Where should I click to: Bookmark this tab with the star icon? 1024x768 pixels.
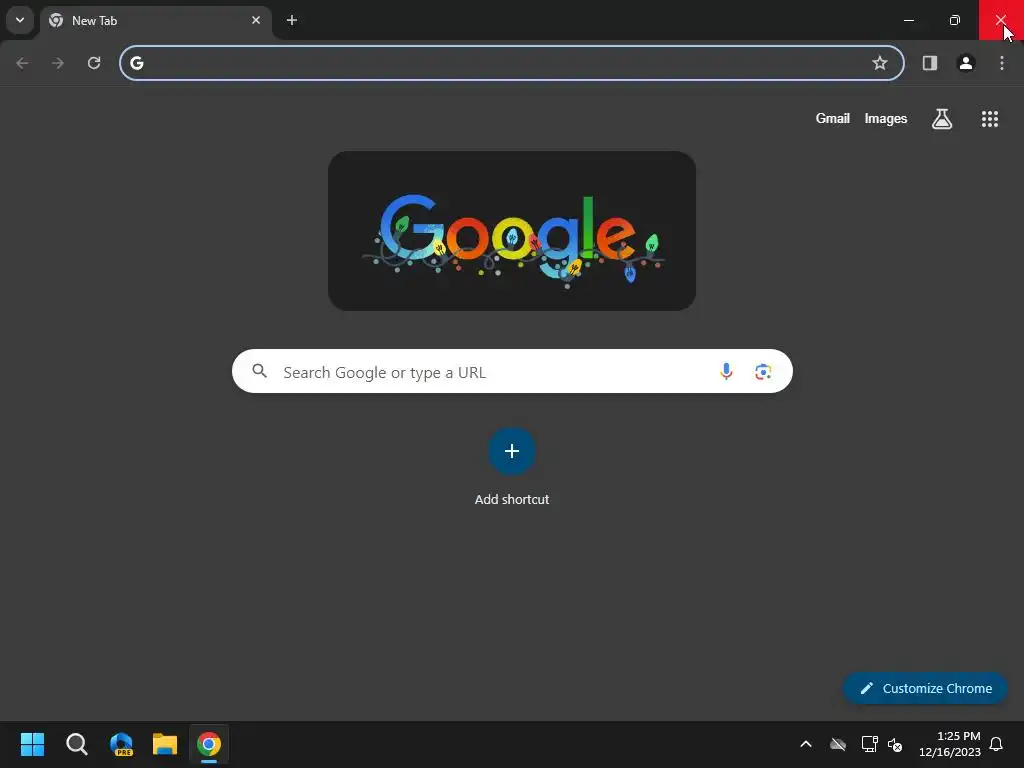click(880, 63)
